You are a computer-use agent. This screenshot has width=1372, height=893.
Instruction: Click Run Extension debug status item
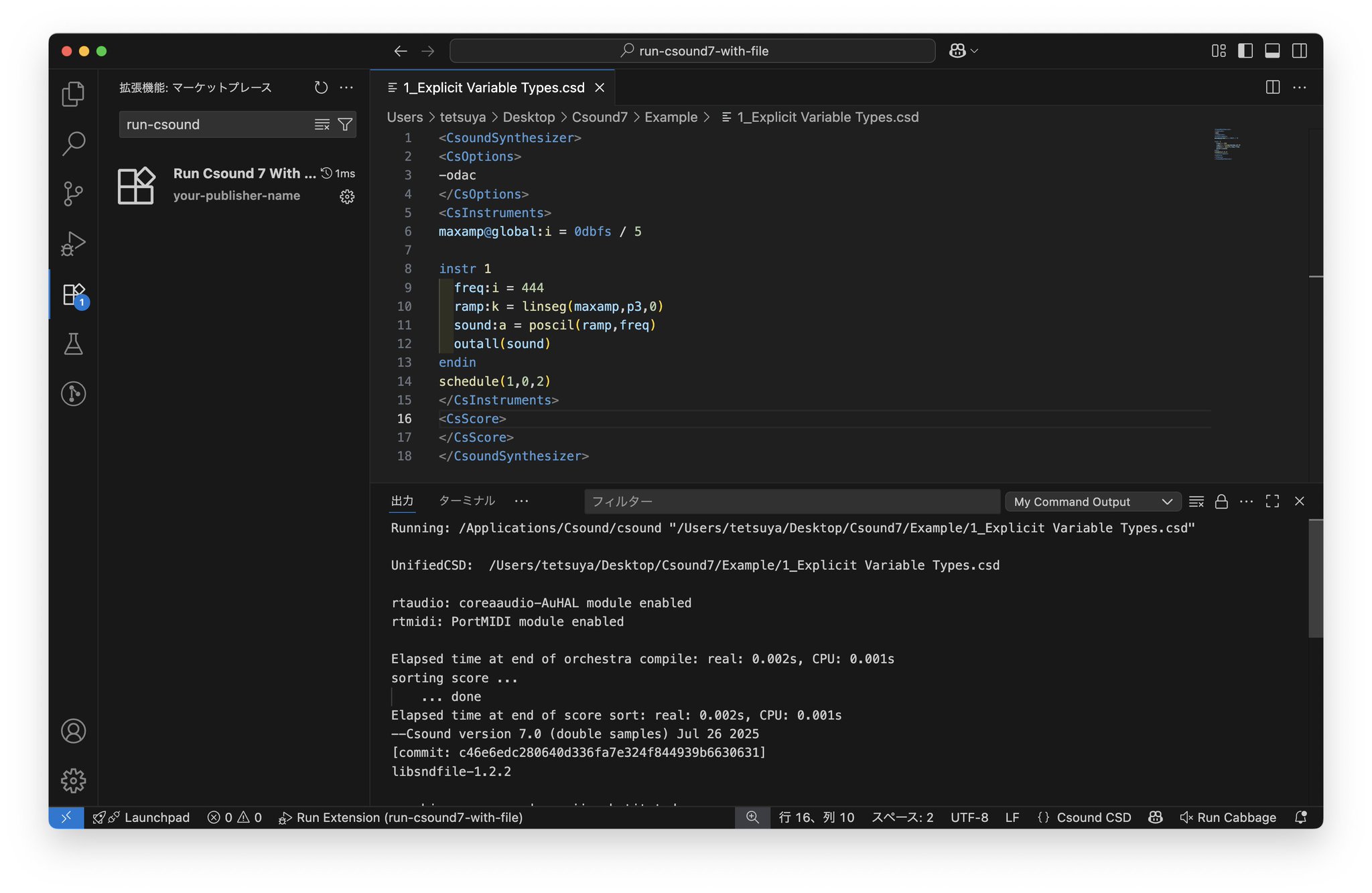[x=401, y=817]
